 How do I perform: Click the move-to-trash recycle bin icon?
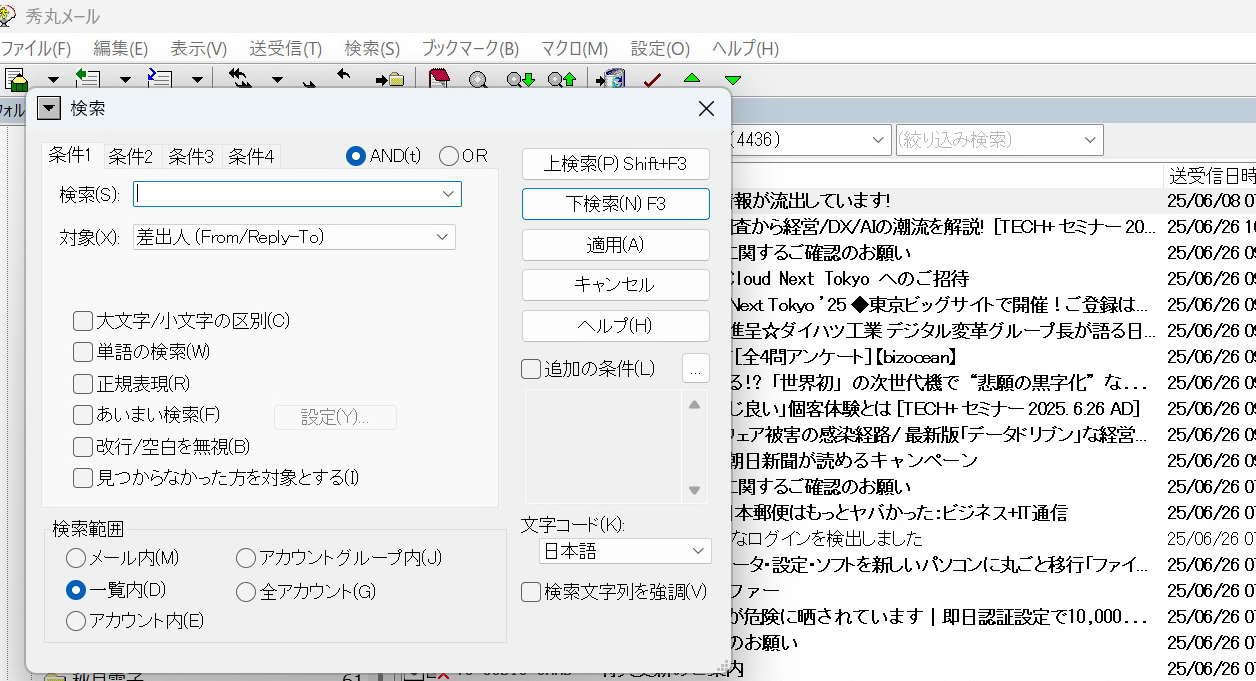610,79
